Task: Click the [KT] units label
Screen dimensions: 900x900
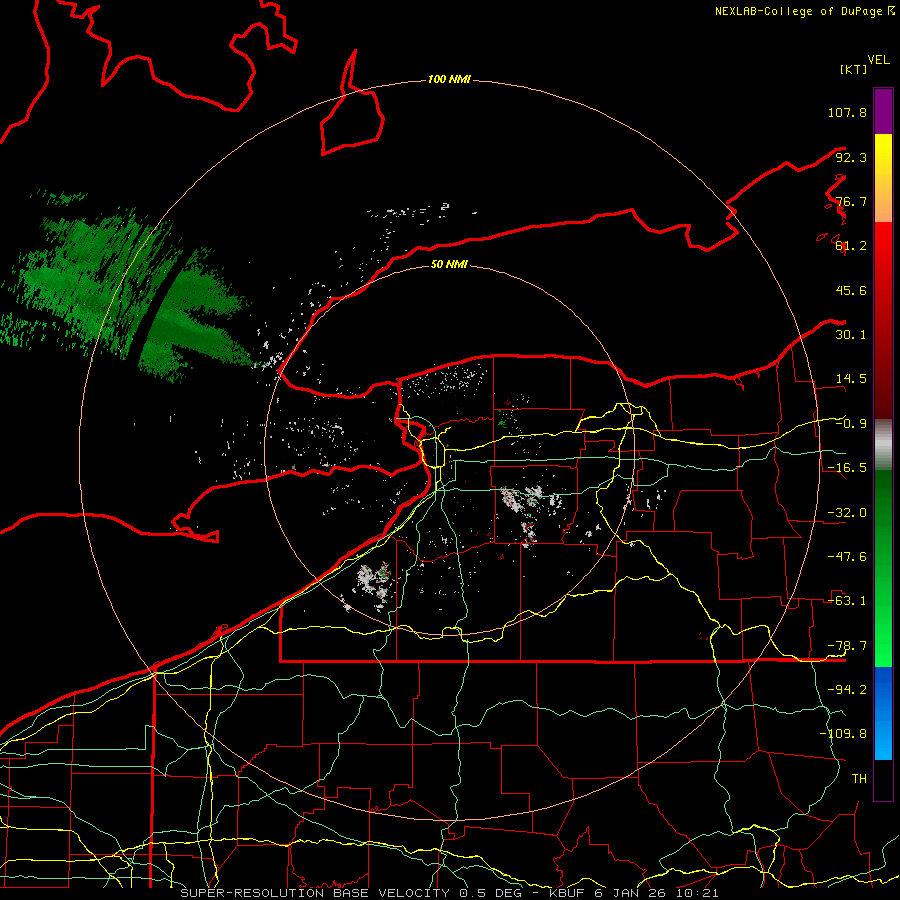Action: tap(853, 69)
